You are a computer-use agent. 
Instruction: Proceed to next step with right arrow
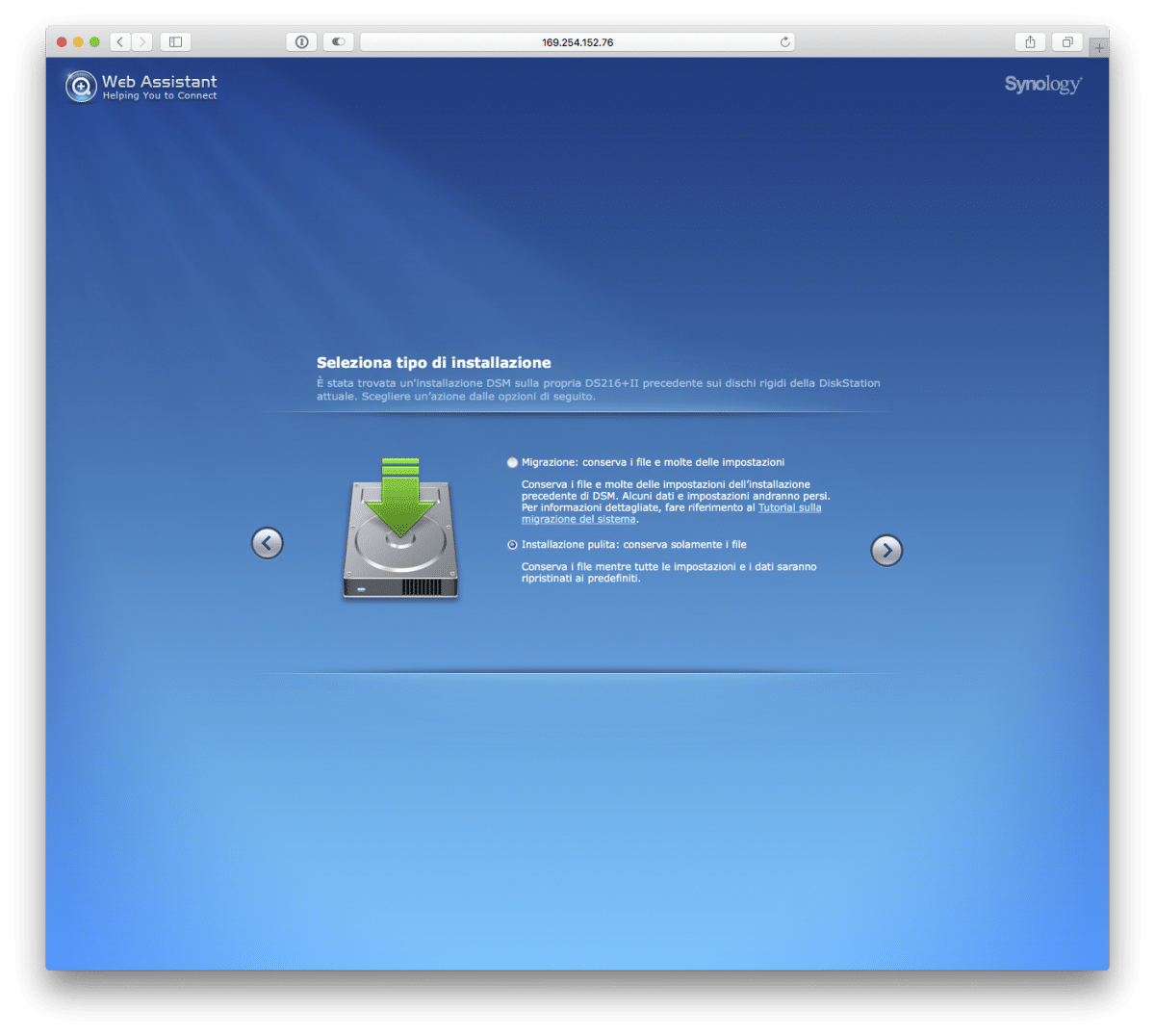(886, 551)
